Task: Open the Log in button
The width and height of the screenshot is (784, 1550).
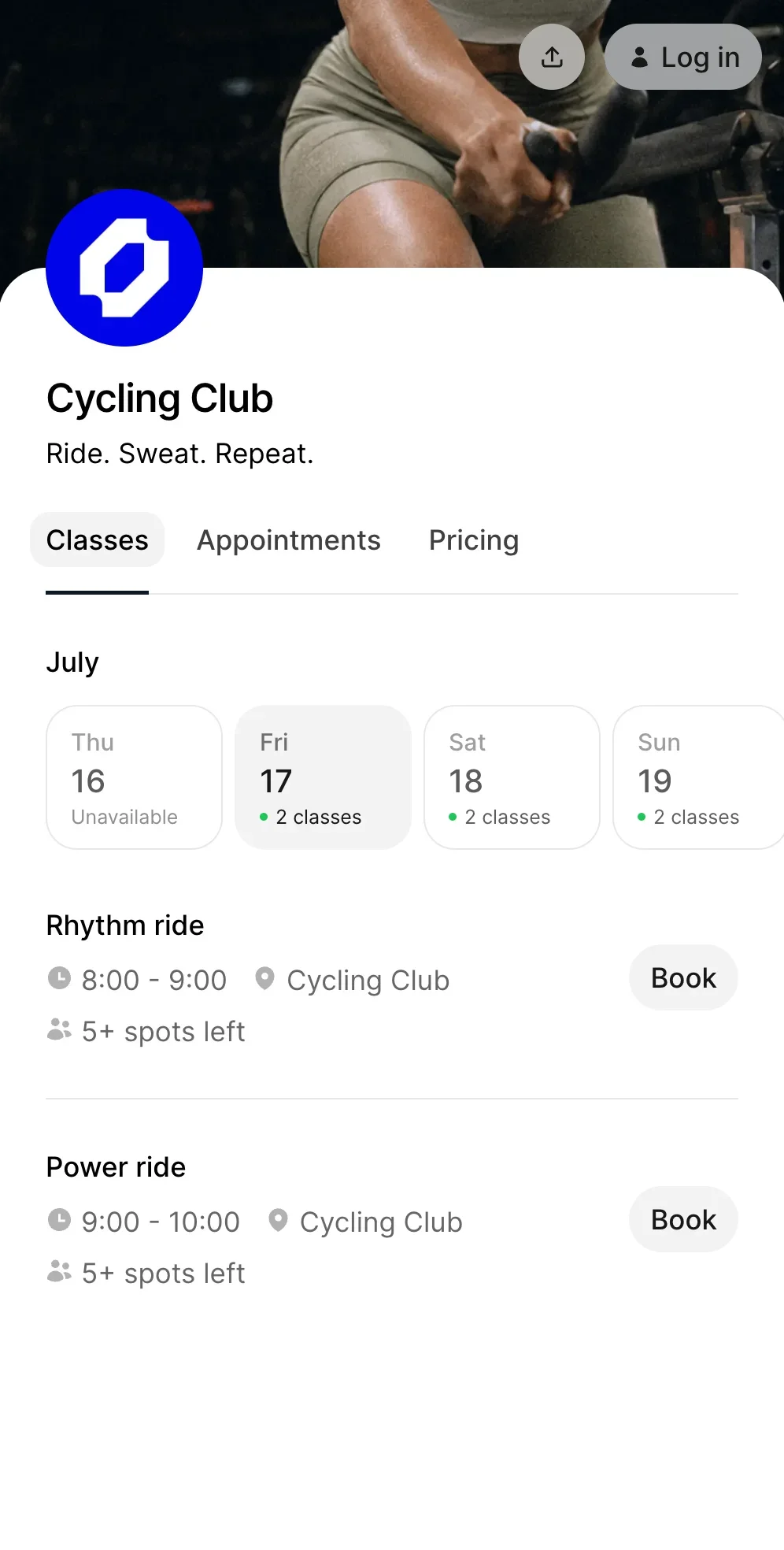Action: click(x=683, y=57)
